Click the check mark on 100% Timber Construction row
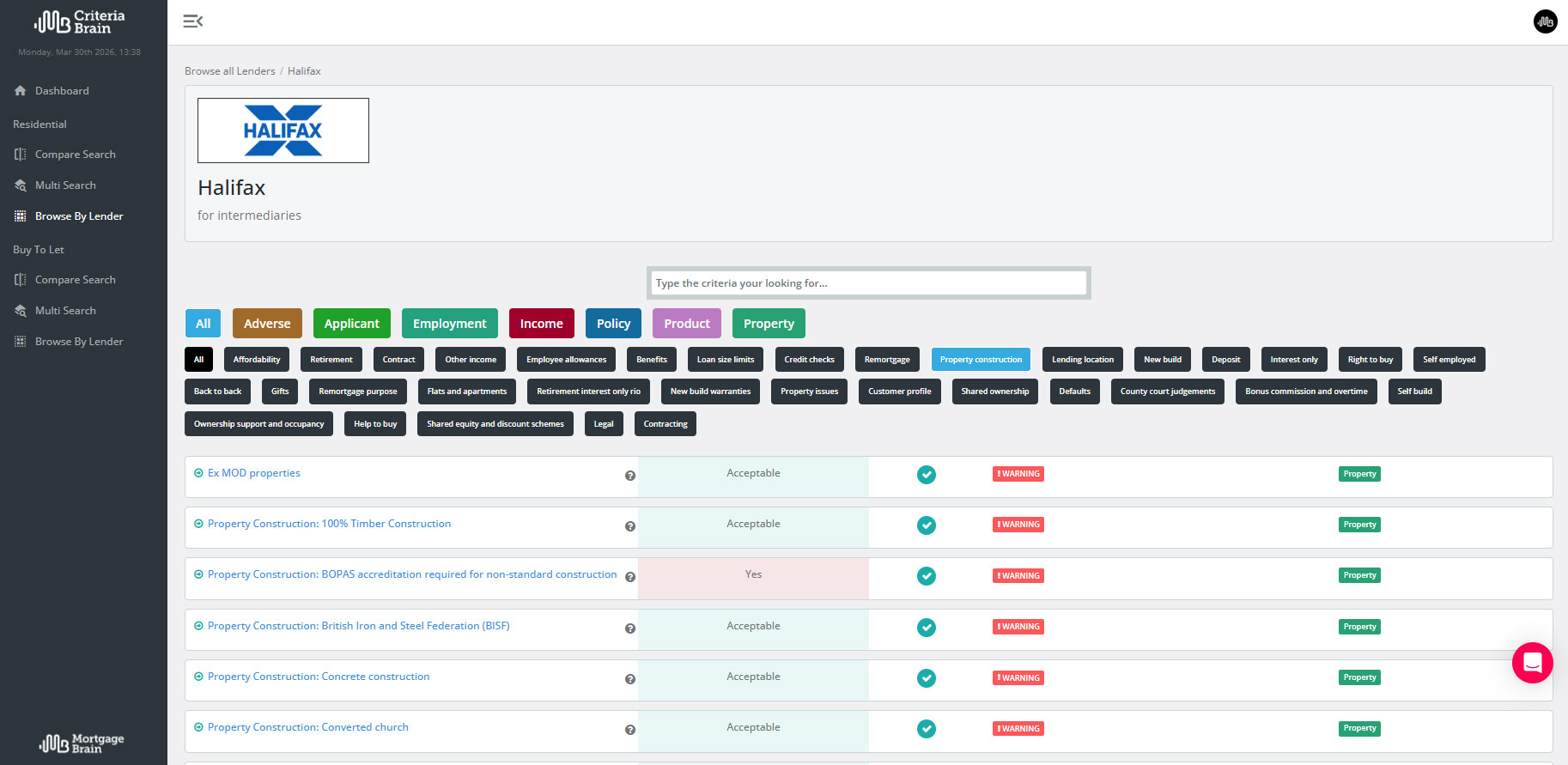 926,525
